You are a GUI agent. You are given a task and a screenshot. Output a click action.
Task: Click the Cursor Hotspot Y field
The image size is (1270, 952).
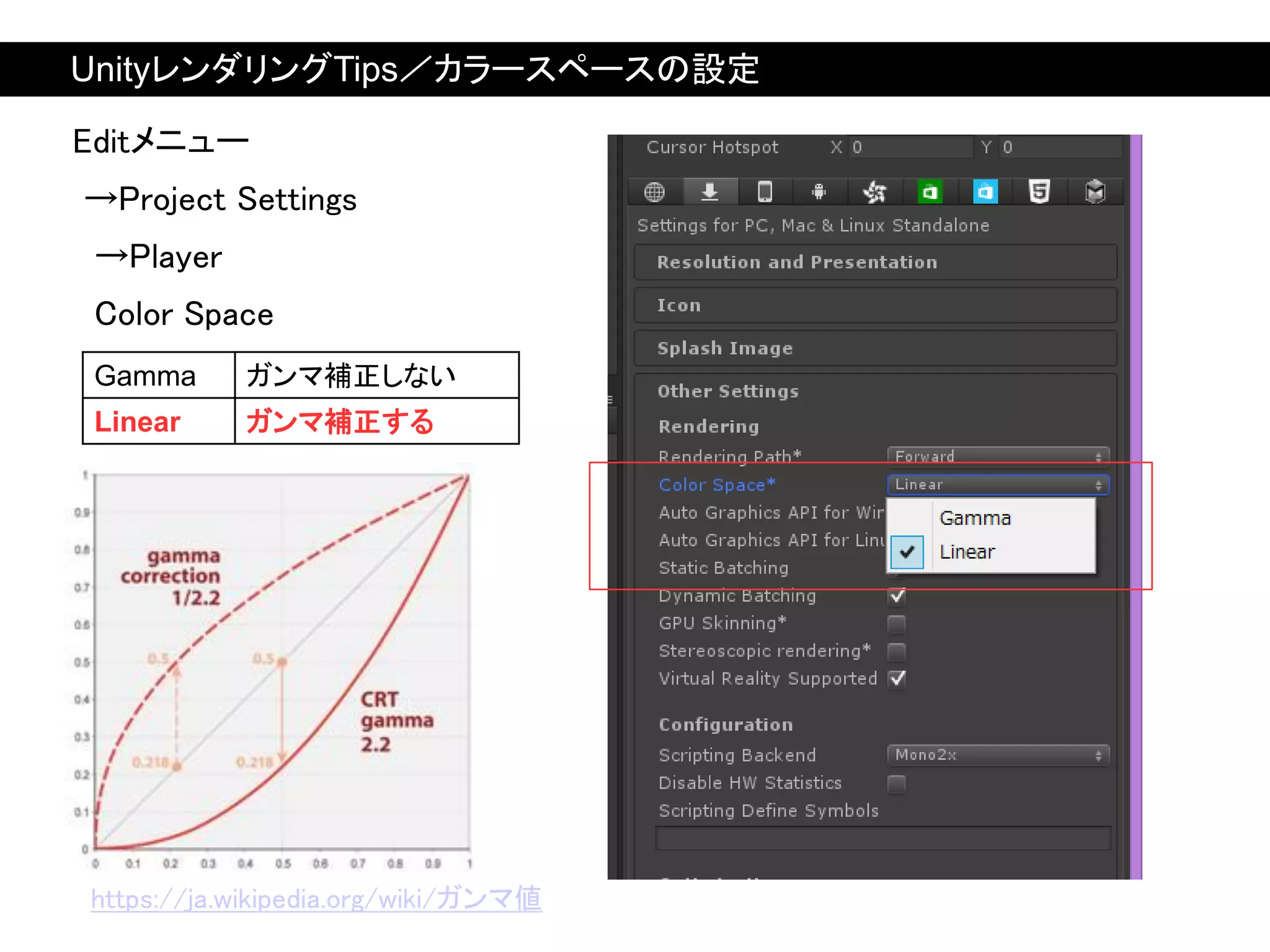pos(1060,148)
